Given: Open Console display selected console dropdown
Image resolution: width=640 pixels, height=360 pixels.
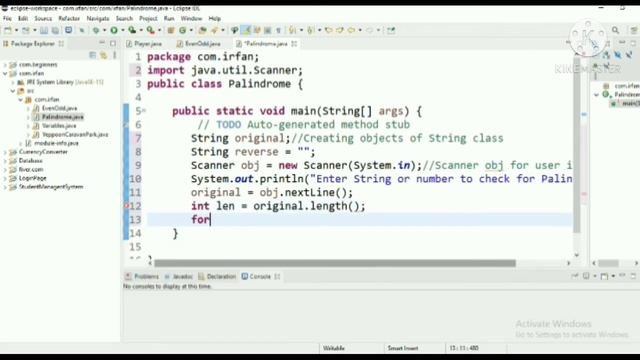Looking at the screenshot, I should [x=595, y=276].
